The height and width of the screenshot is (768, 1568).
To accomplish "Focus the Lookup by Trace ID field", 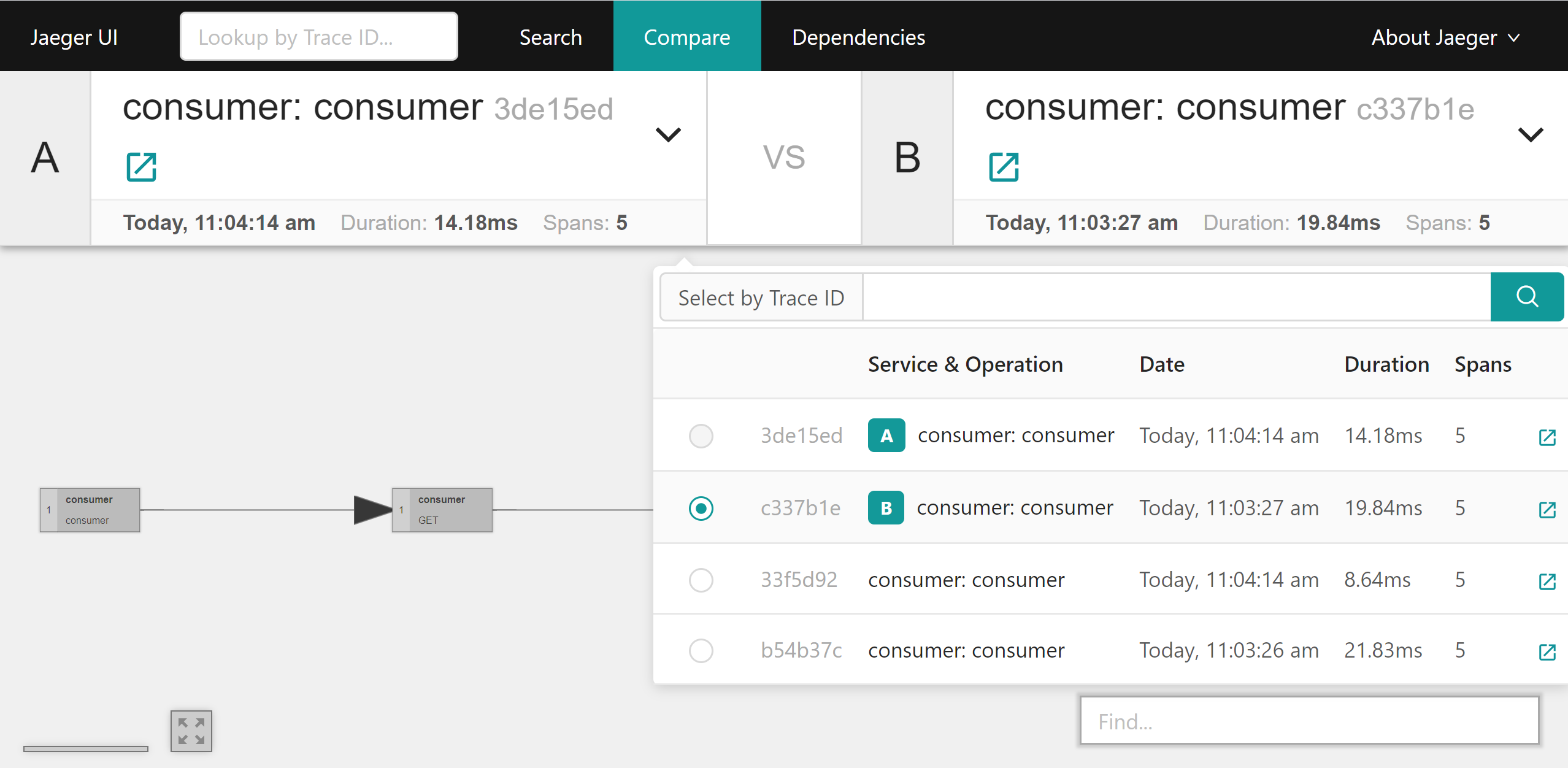I will (x=318, y=37).
